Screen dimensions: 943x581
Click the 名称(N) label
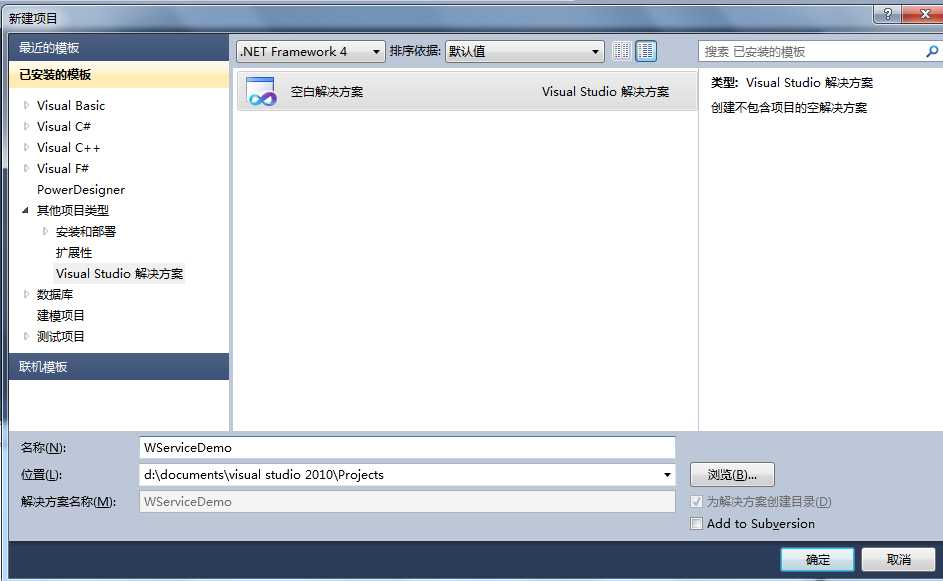(x=43, y=447)
